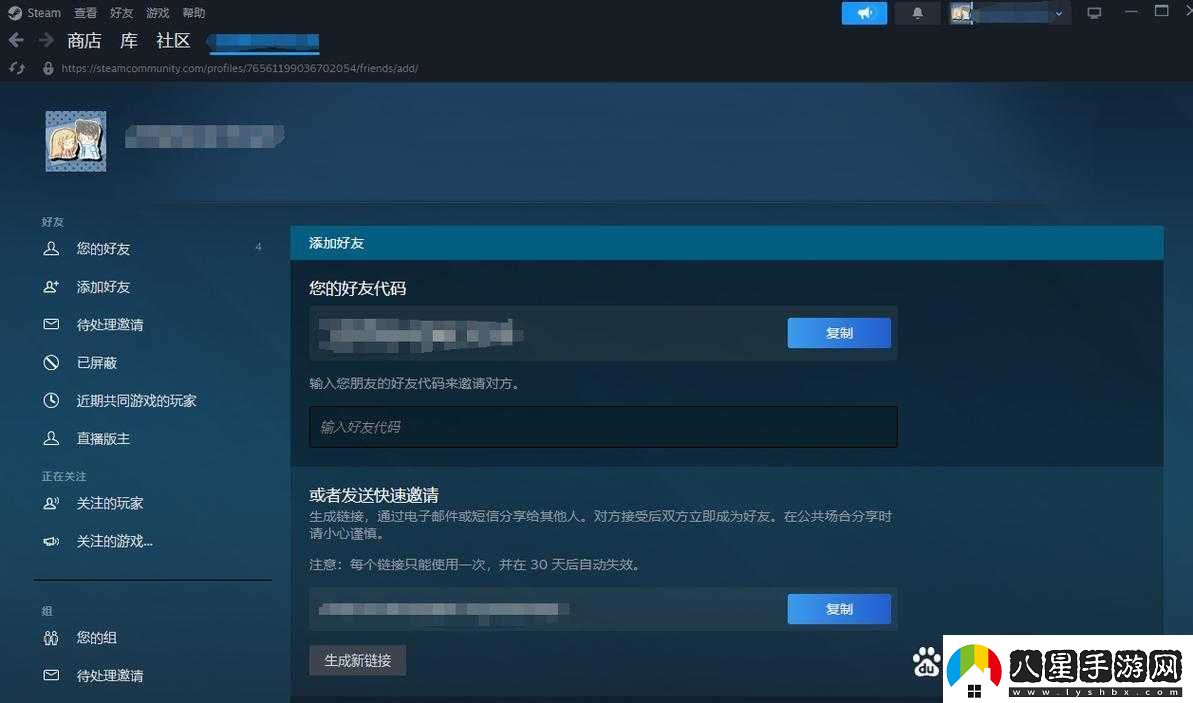Check notifications with the bell icon

(x=917, y=13)
